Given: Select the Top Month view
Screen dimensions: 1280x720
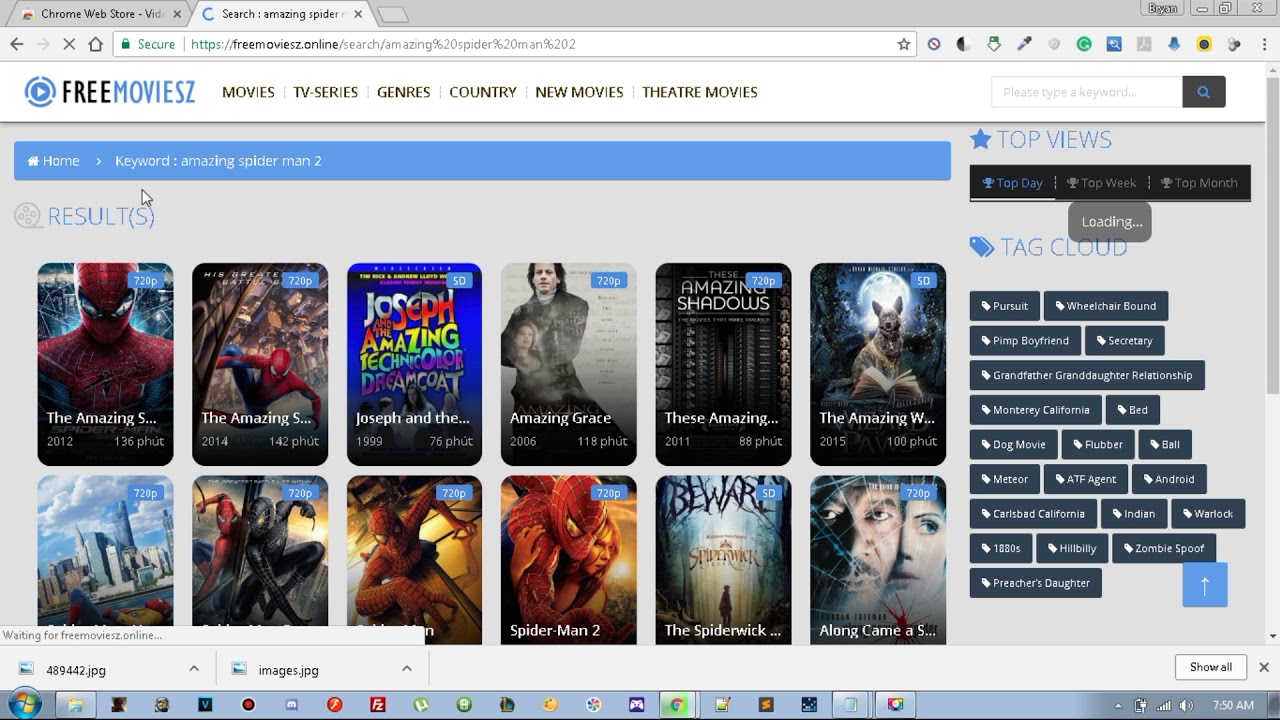Looking at the screenshot, I should [x=1199, y=182].
